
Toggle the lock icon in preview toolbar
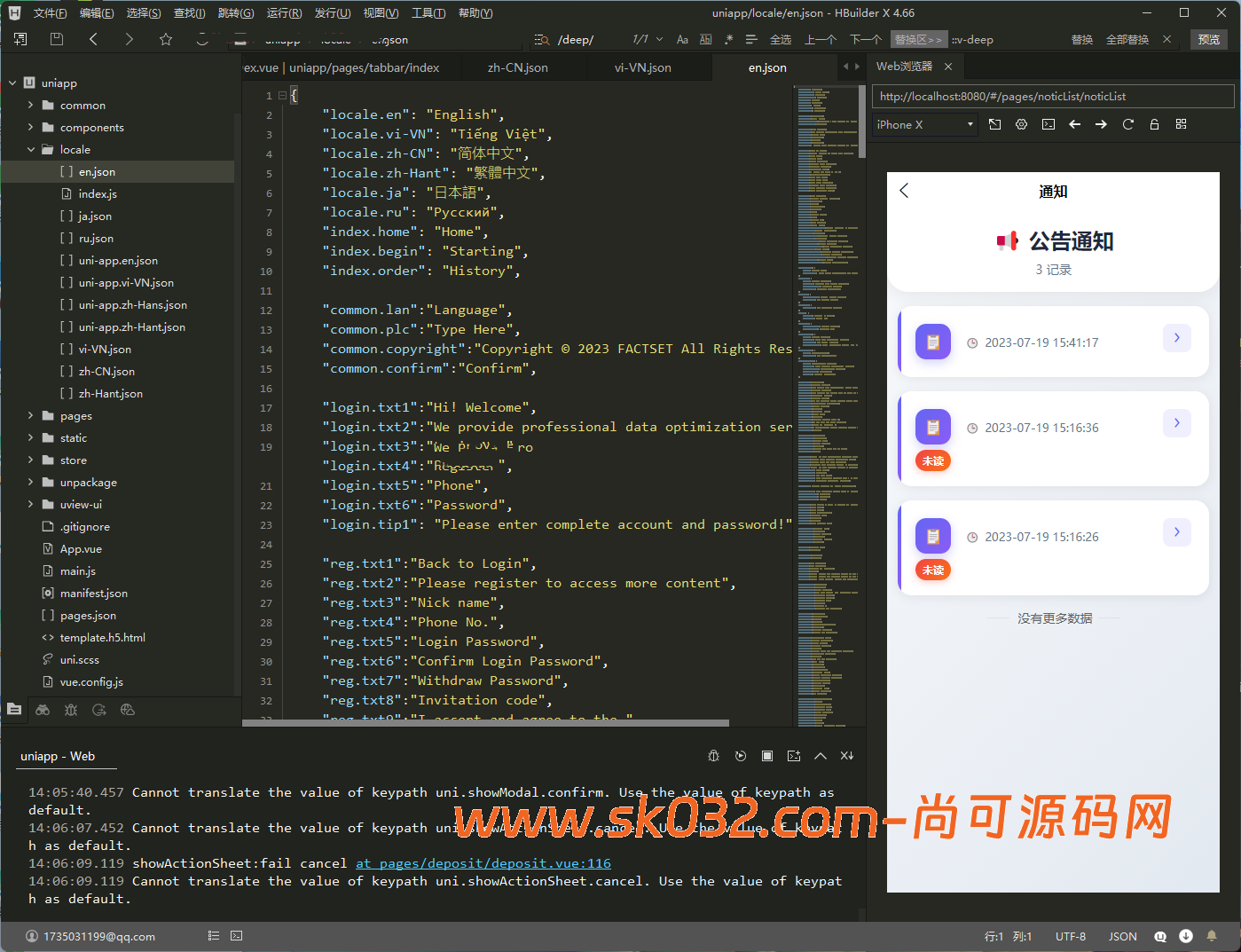click(1155, 124)
